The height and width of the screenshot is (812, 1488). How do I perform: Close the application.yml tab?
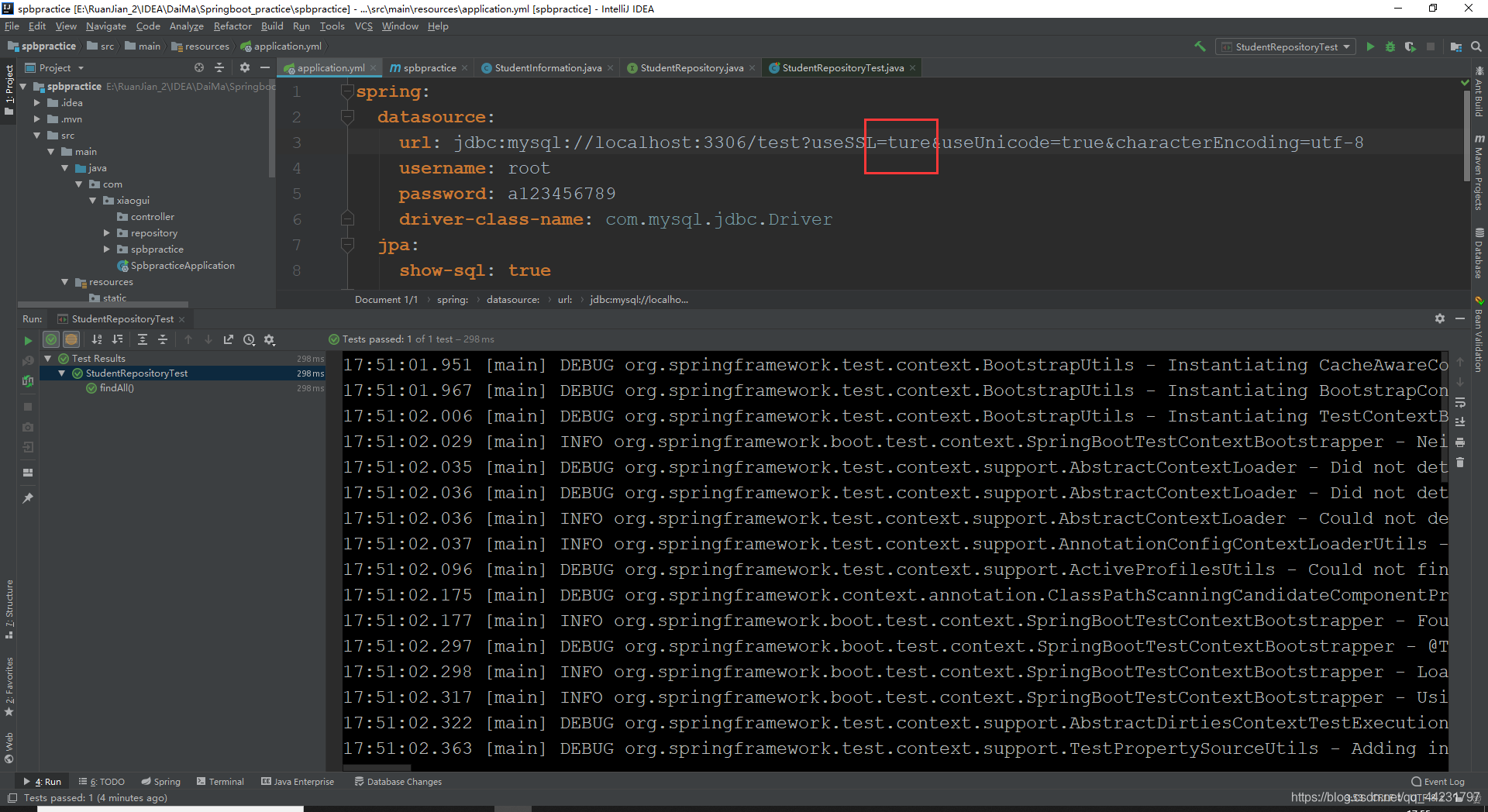point(374,68)
